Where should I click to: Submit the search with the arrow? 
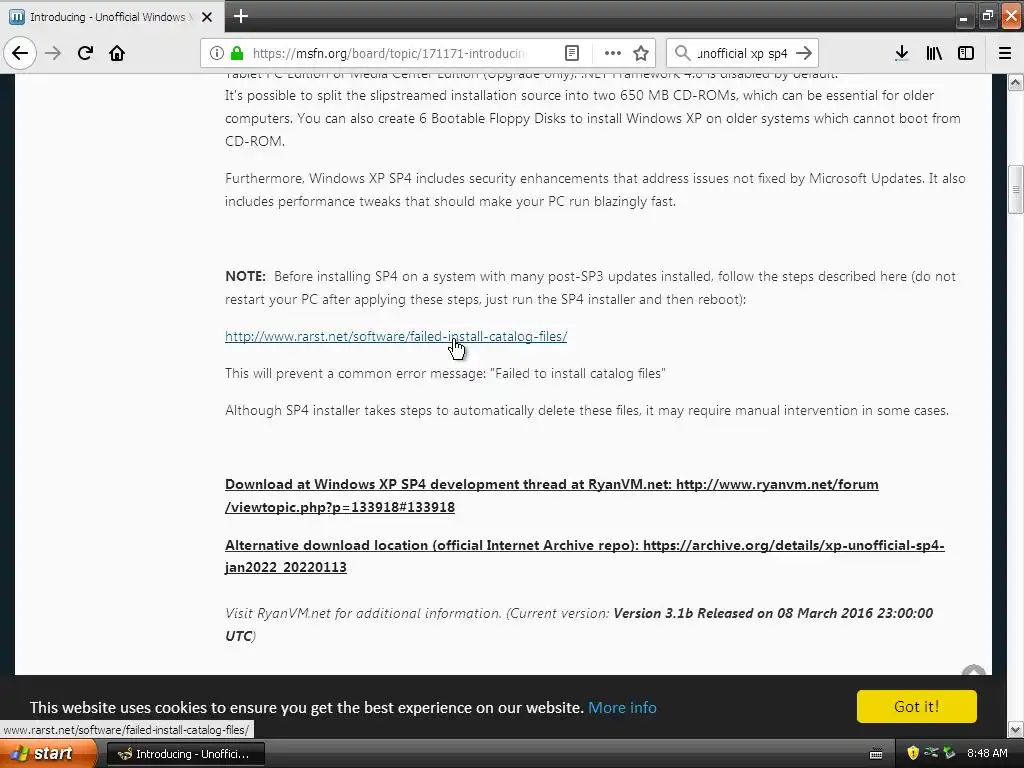point(805,53)
